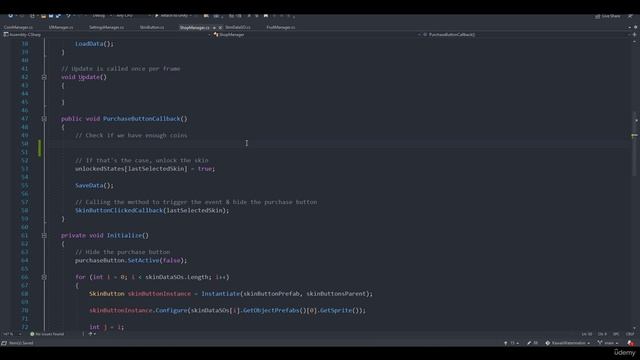Collapse the Update method fold marker
Viewport: 640px width, 360px height.
pos(44,77)
